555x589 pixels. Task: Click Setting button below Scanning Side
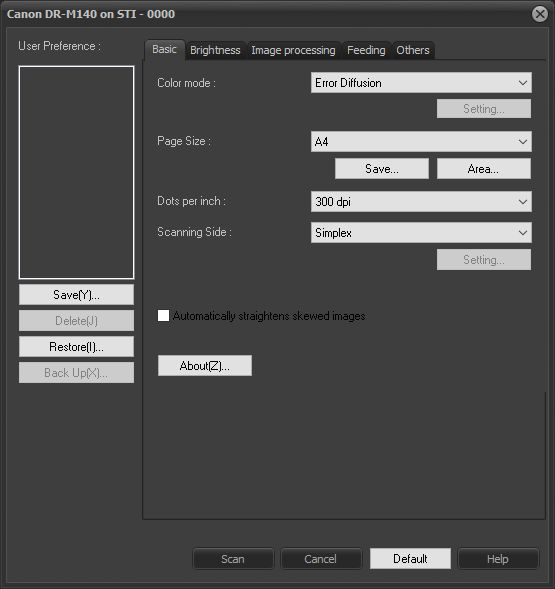point(484,260)
